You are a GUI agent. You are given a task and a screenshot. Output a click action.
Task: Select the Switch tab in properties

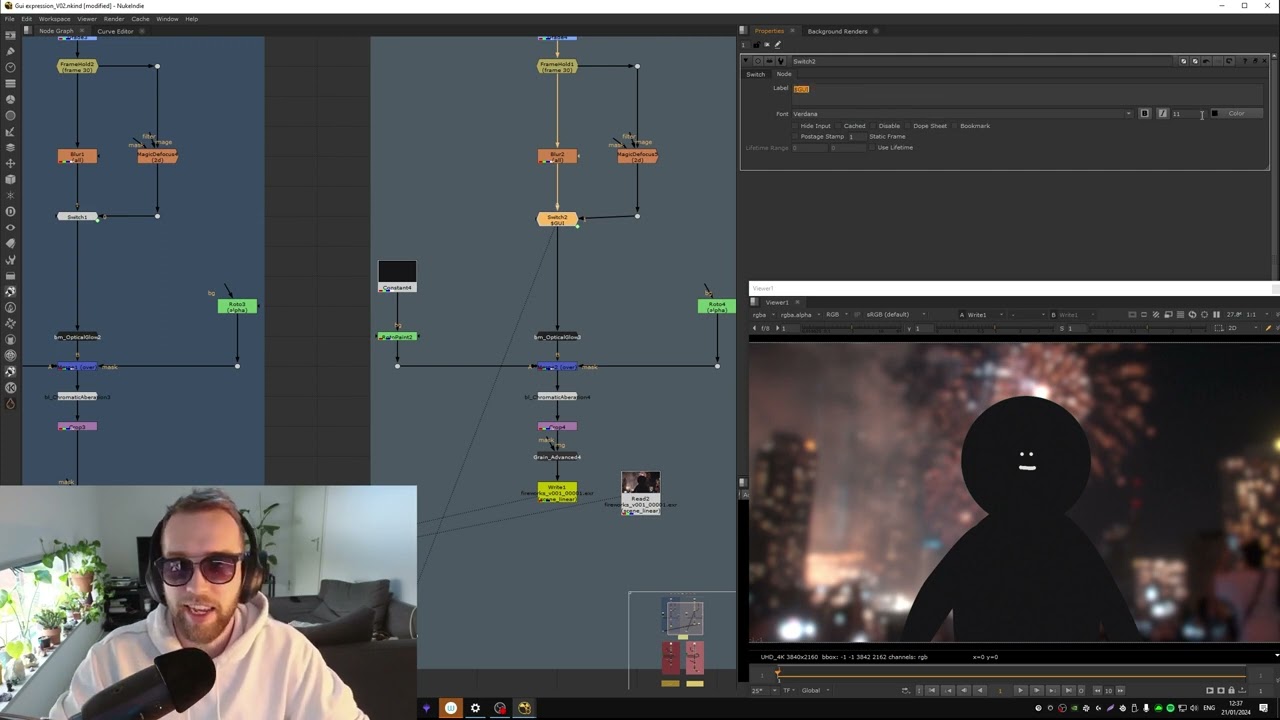click(x=755, y=74)
